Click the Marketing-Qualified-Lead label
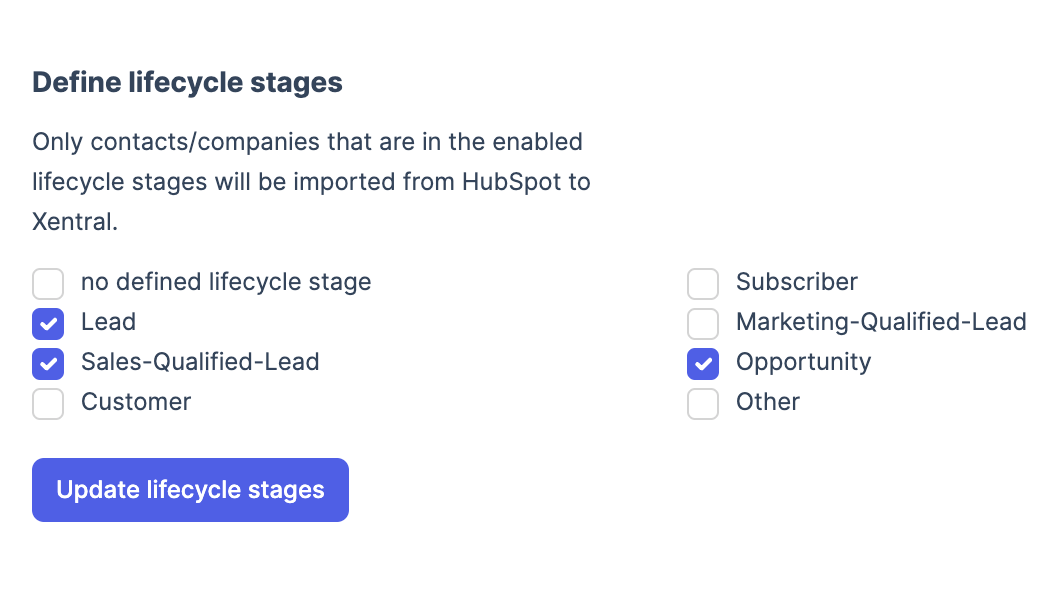Screen dimensions: 1062x597 (x=881, y=322)
